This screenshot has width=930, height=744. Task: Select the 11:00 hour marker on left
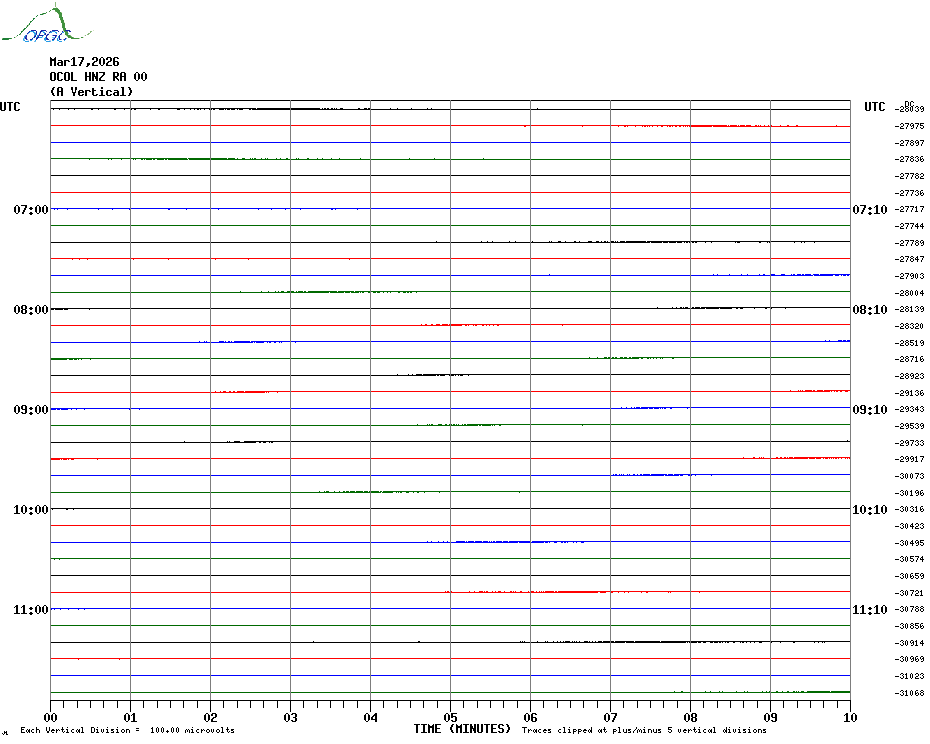click(30, 610)
